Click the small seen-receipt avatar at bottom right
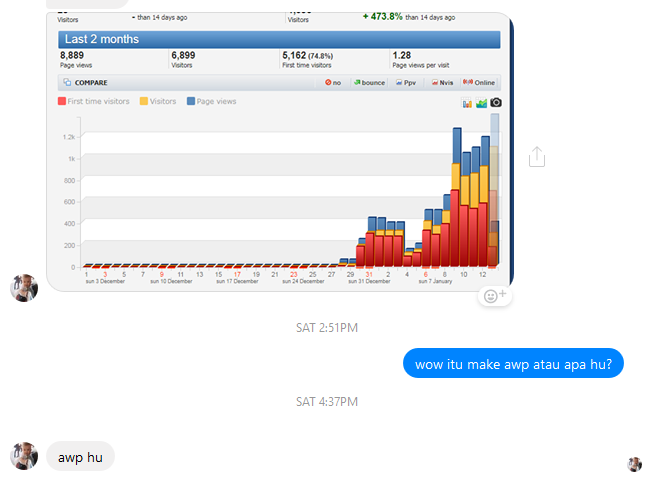649x487 pixels. 634,464
